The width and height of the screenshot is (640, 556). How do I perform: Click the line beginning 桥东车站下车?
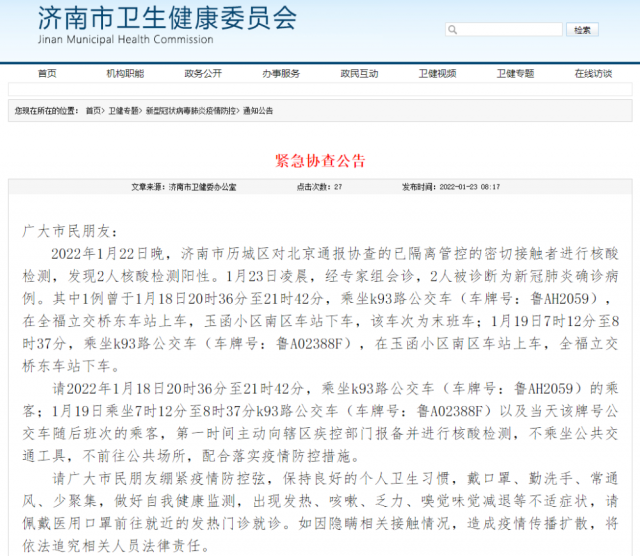tap(71, 366)
